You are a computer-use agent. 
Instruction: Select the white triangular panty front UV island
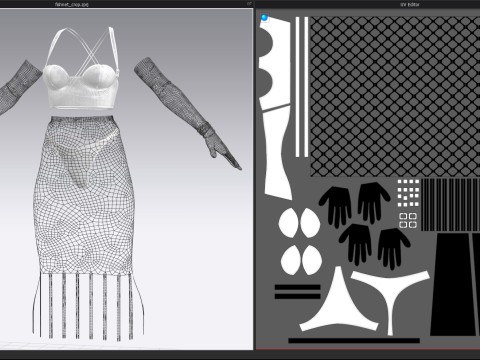tap(339, 307)
